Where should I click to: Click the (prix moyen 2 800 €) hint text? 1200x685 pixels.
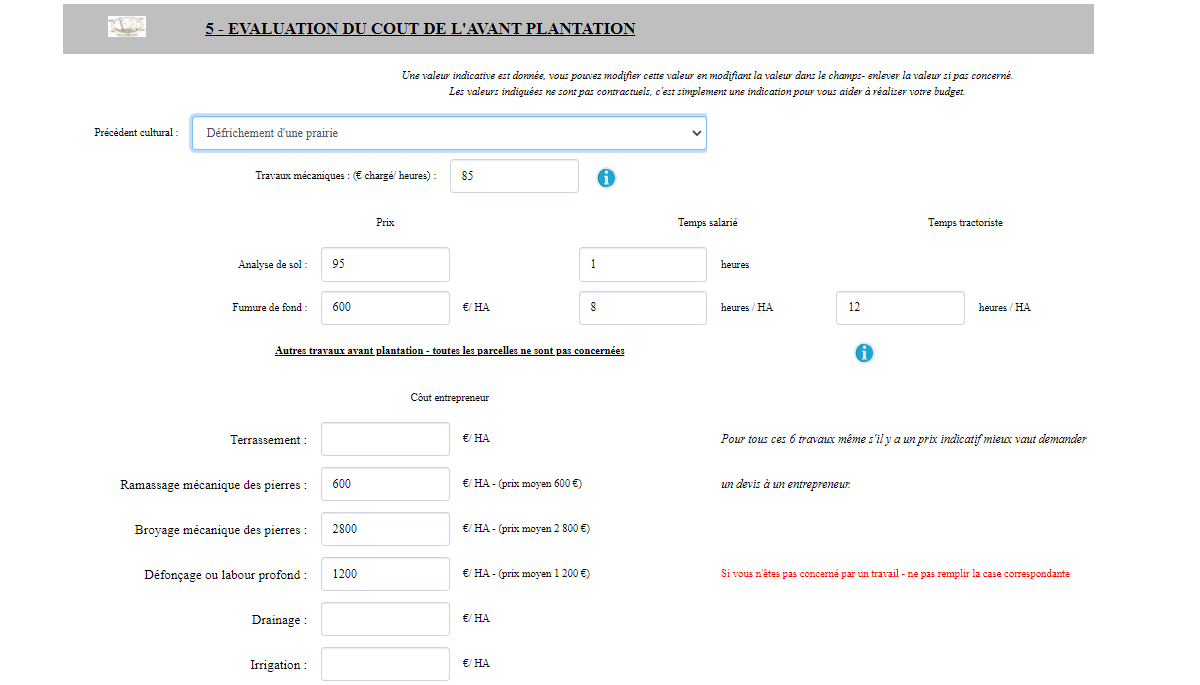pyautogui.click(x=543, y=529)
